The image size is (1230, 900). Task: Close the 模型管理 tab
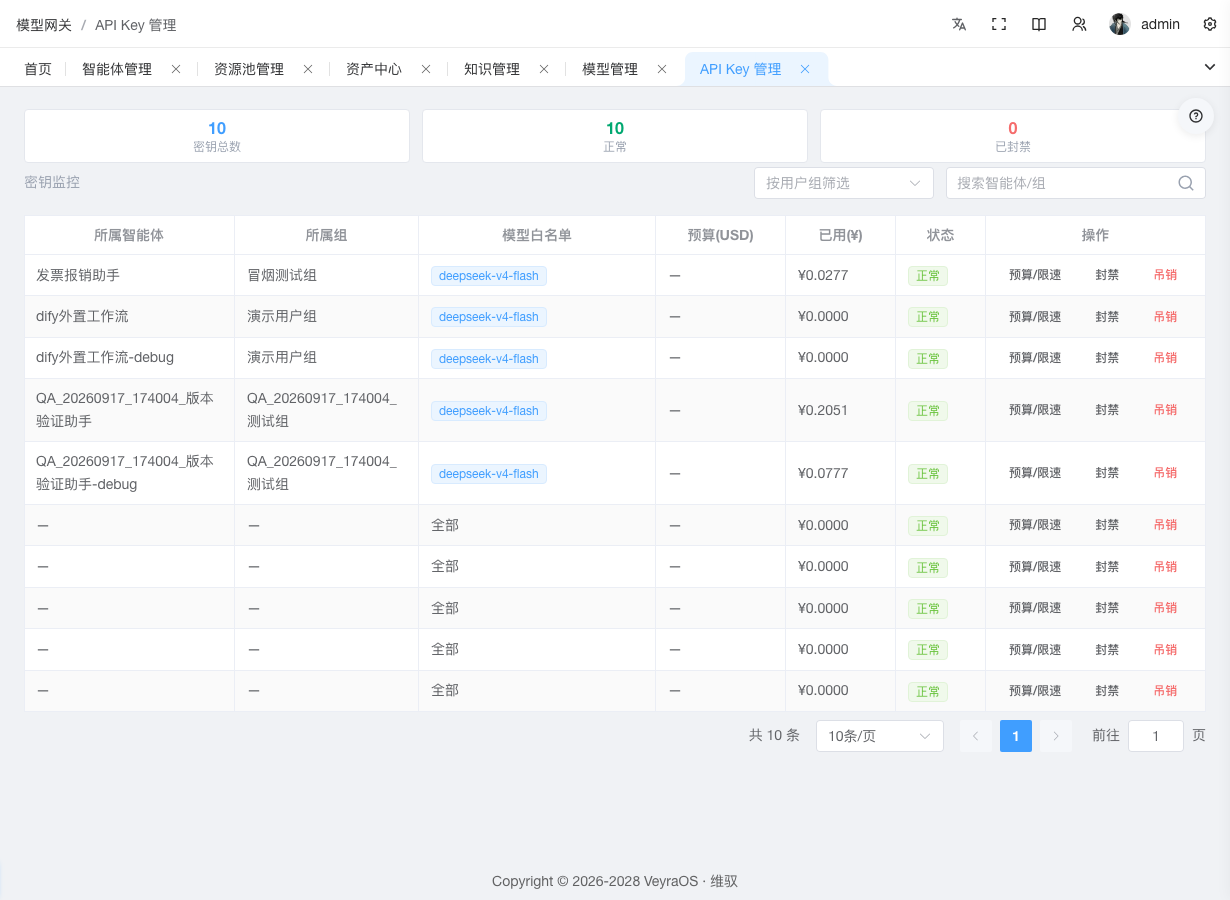662,69
